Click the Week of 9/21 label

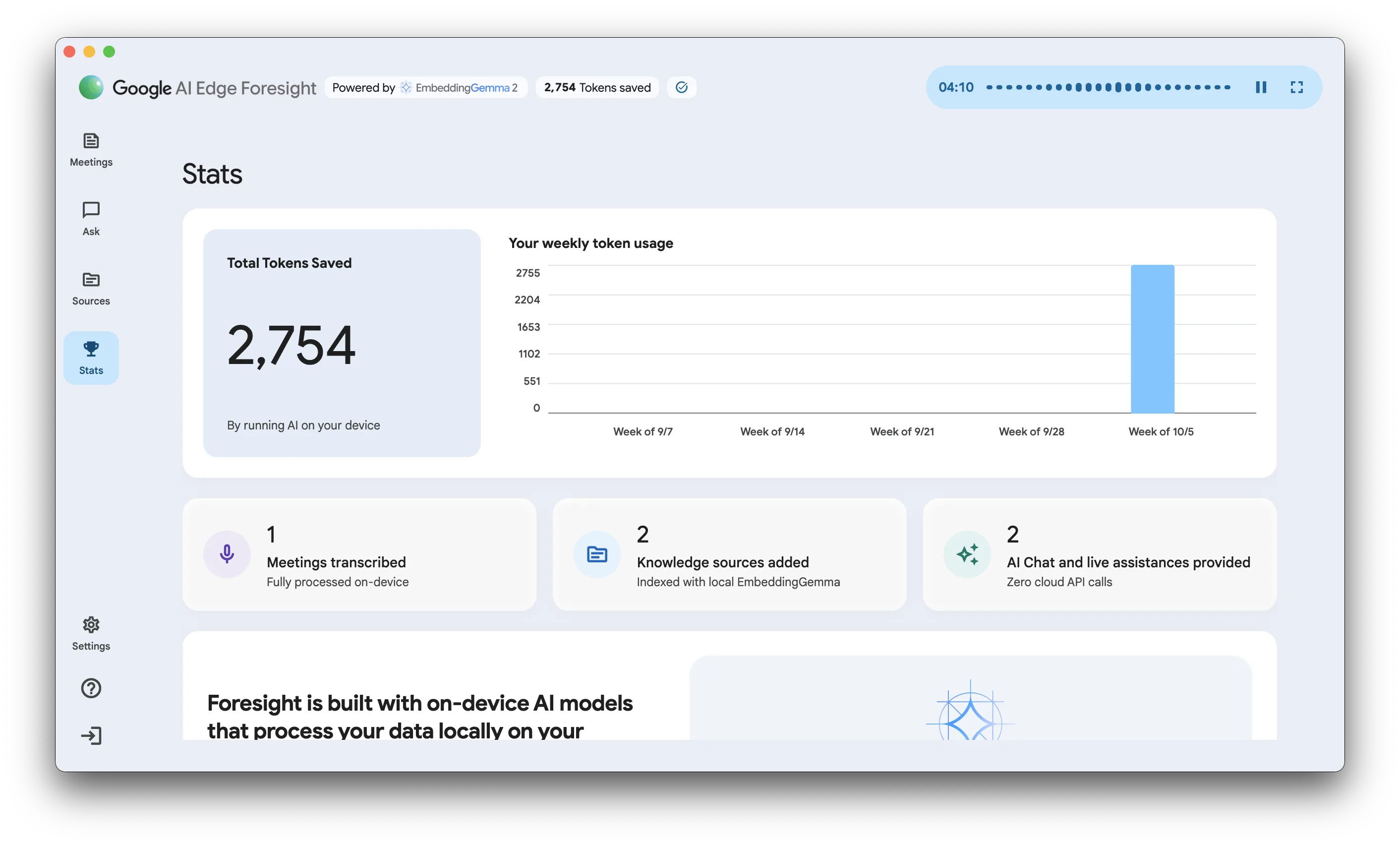(x=902, y=431)
